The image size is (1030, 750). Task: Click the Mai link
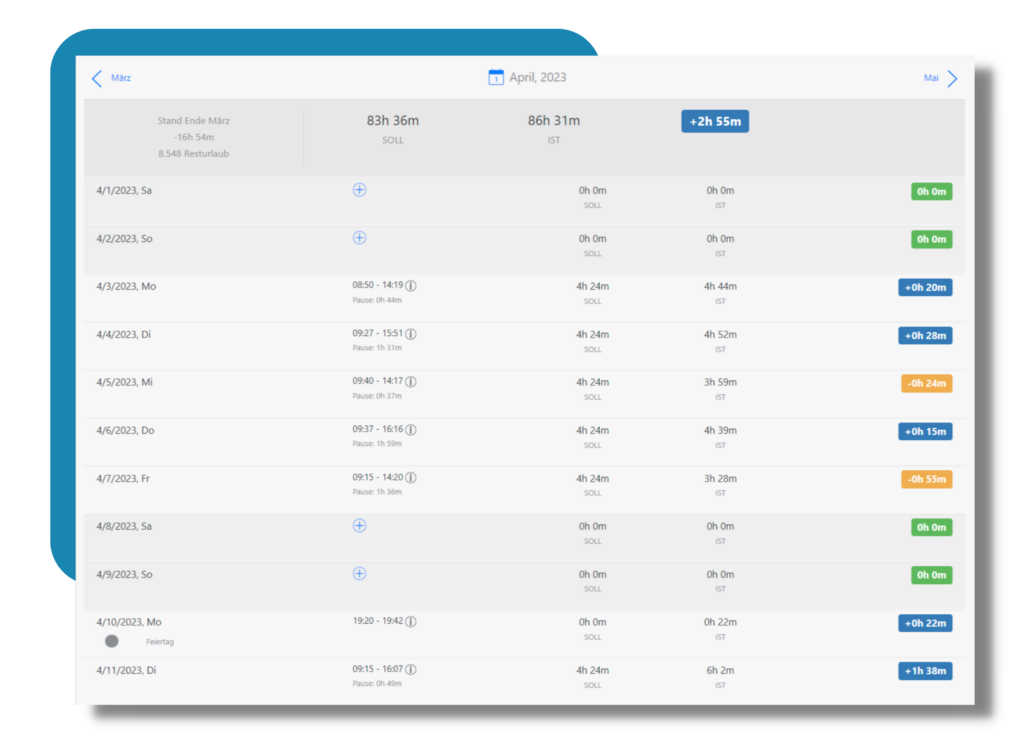click(x=931, y=77)
